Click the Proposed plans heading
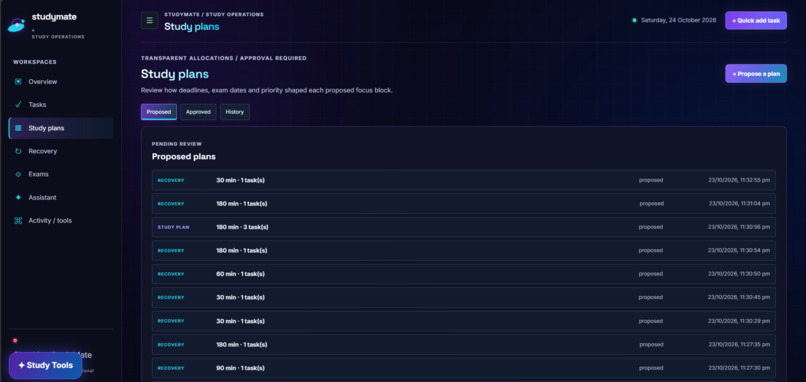806x382 pixels. pyautogui.click(x=184, y=157)
